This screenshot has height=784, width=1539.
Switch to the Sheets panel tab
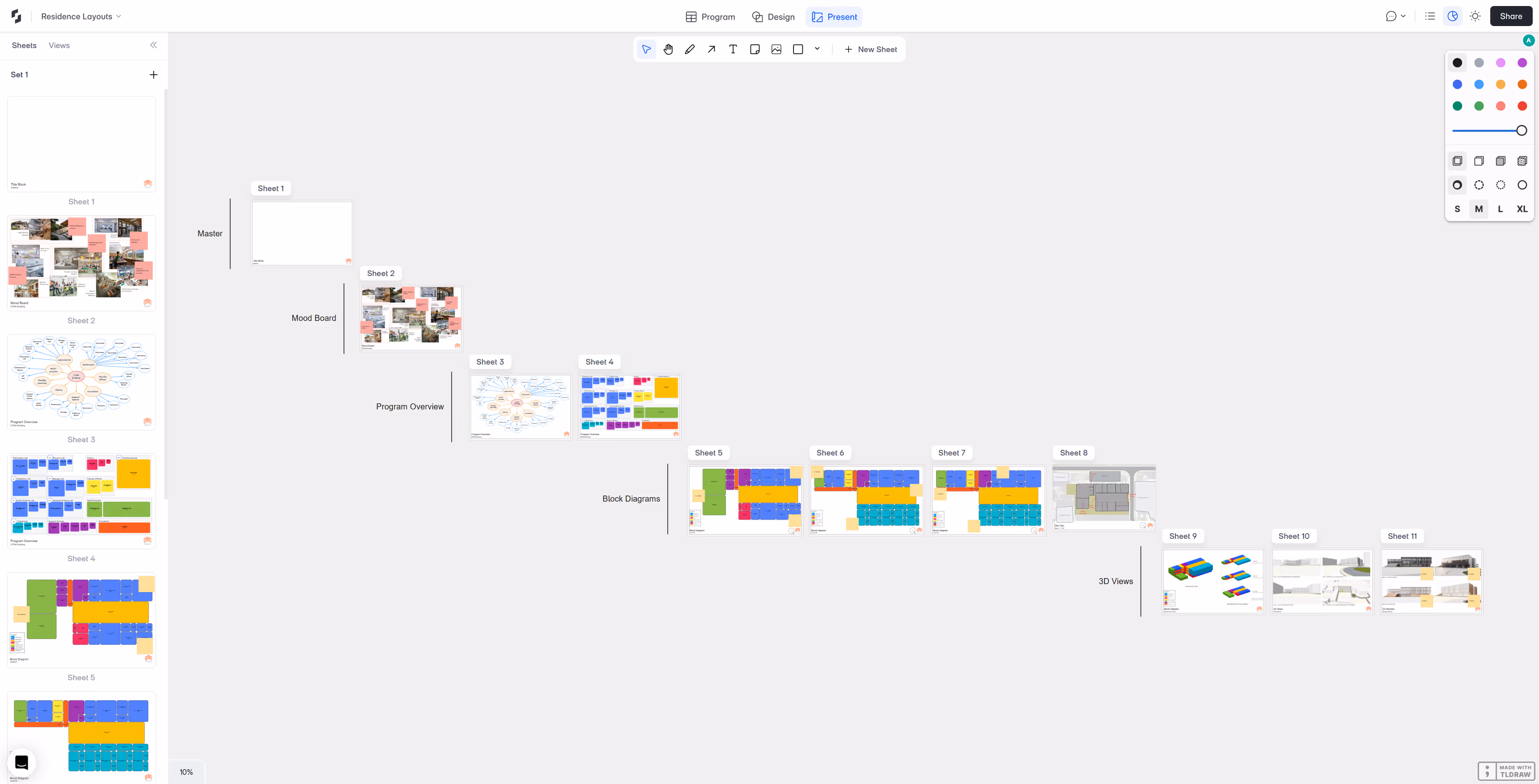click(x=24, y=45)
